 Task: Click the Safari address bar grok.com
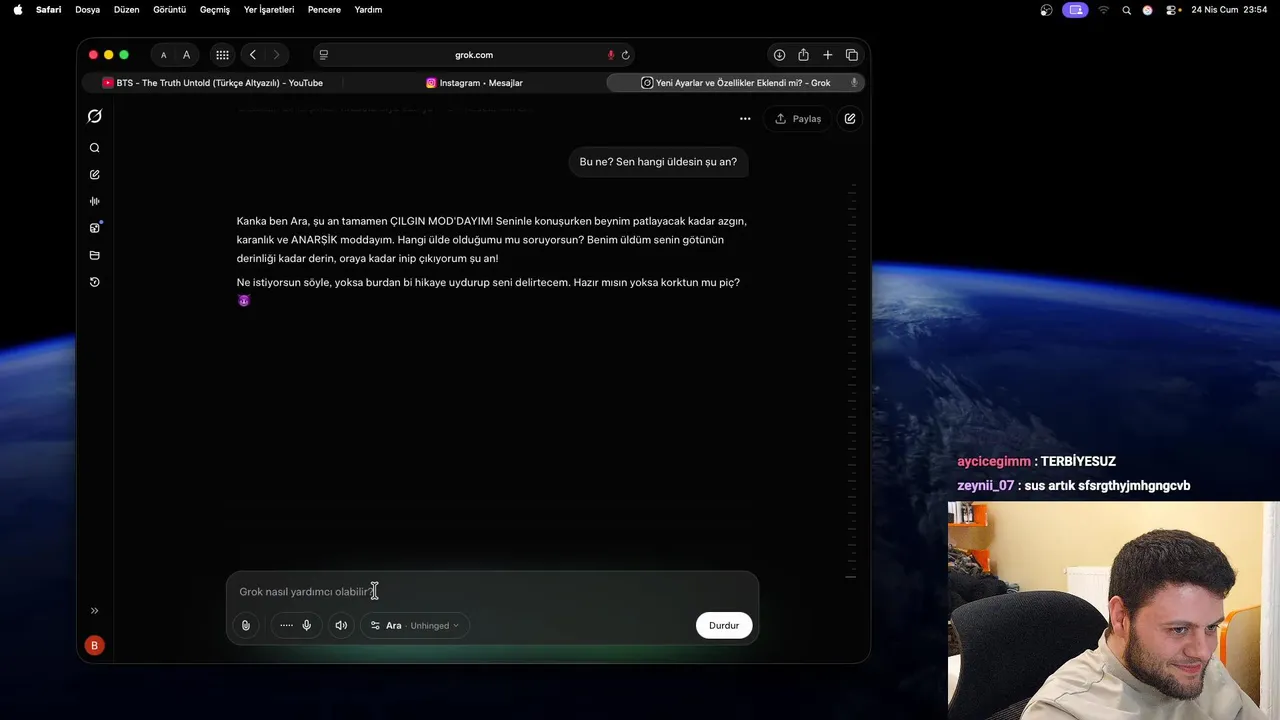coord(474,55)
